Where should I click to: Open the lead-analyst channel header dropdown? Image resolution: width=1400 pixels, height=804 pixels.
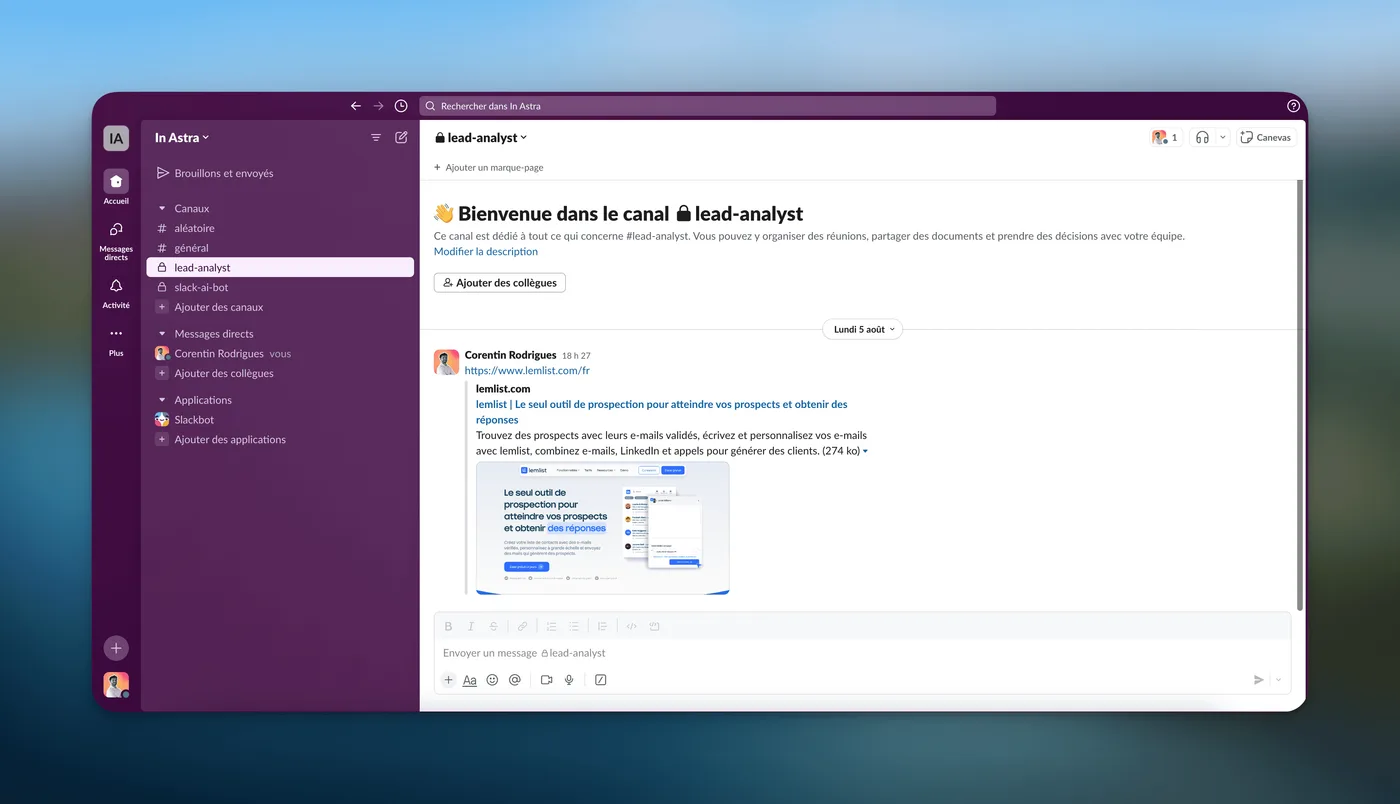[480, 138]
